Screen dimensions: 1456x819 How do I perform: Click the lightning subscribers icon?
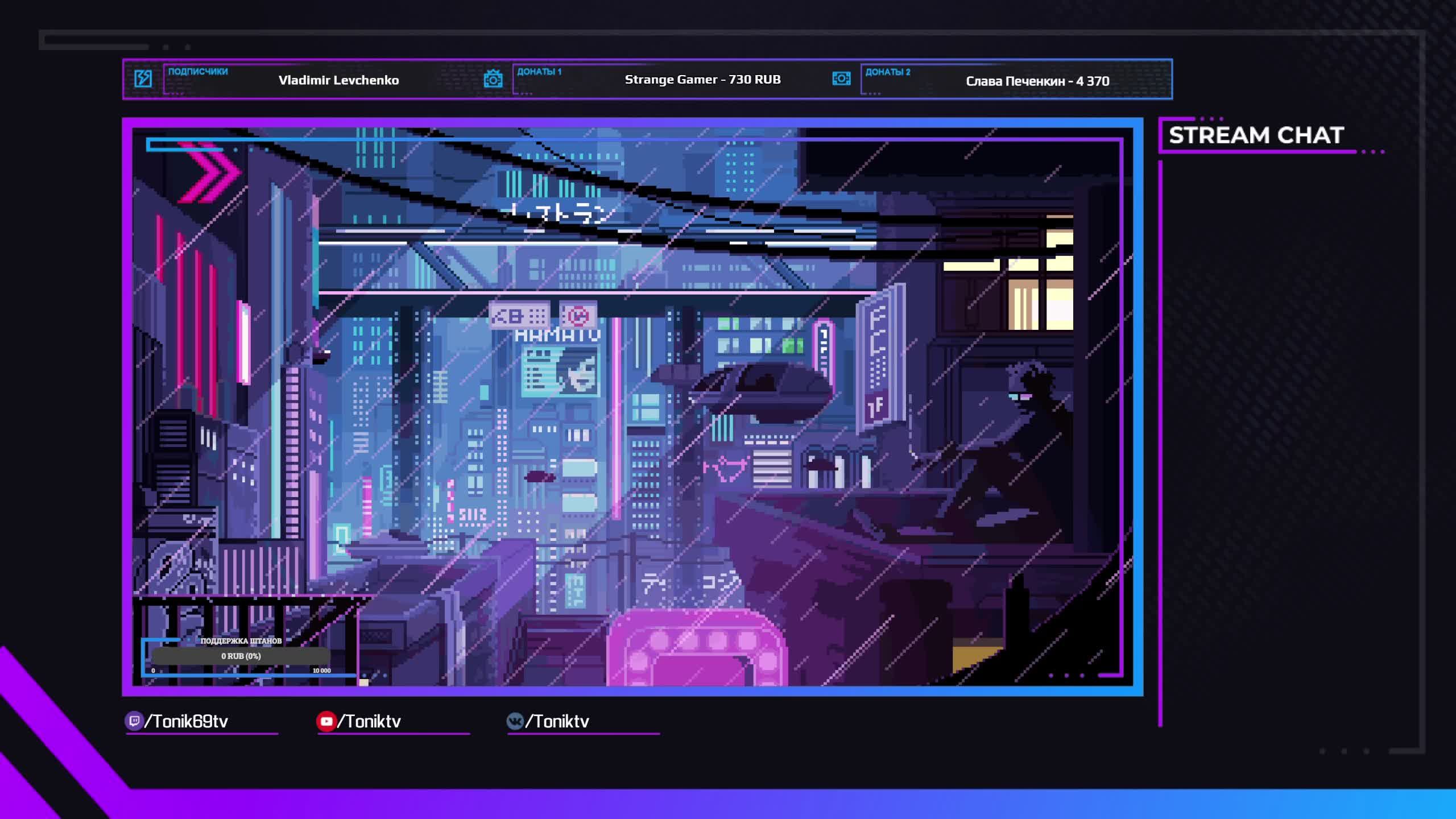(x=143, y=78)
